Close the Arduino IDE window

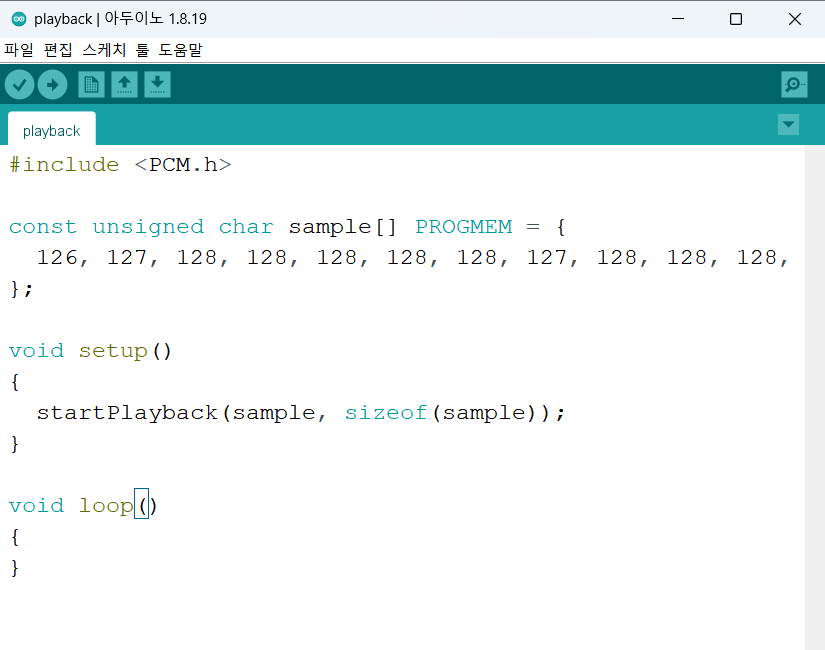(794, 19)
